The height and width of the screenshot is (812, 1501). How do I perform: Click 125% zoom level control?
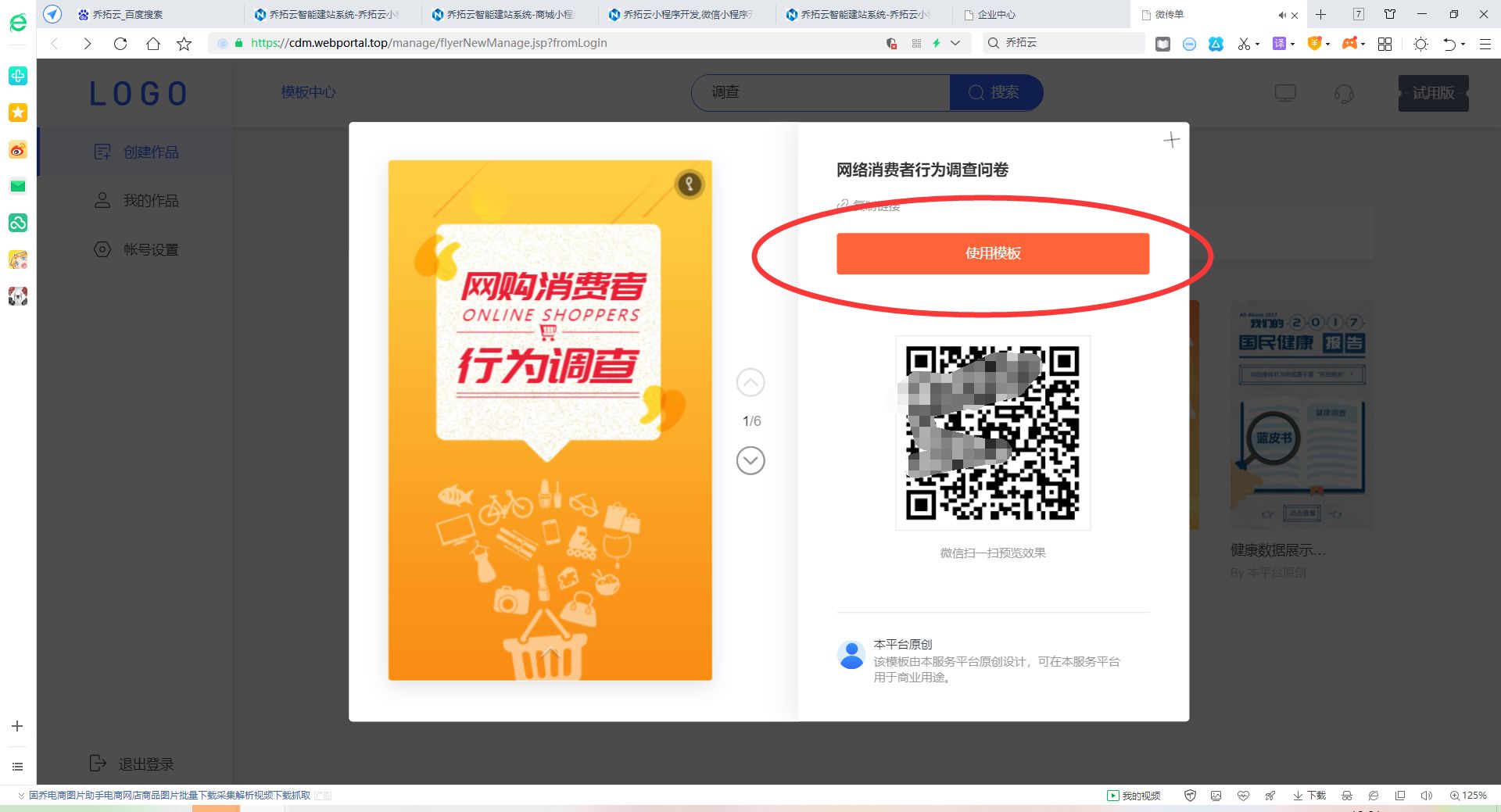tap(1468, 796)
